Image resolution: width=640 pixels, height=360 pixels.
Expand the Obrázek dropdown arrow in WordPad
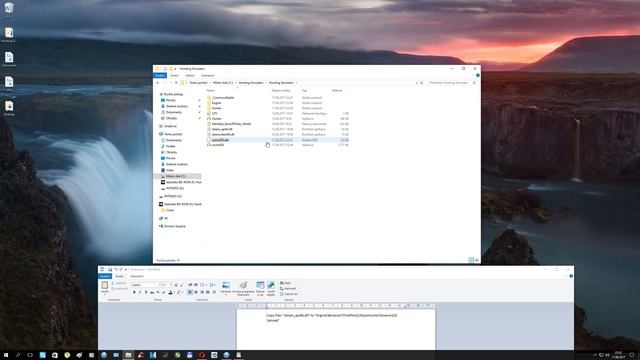pos(226,295)
